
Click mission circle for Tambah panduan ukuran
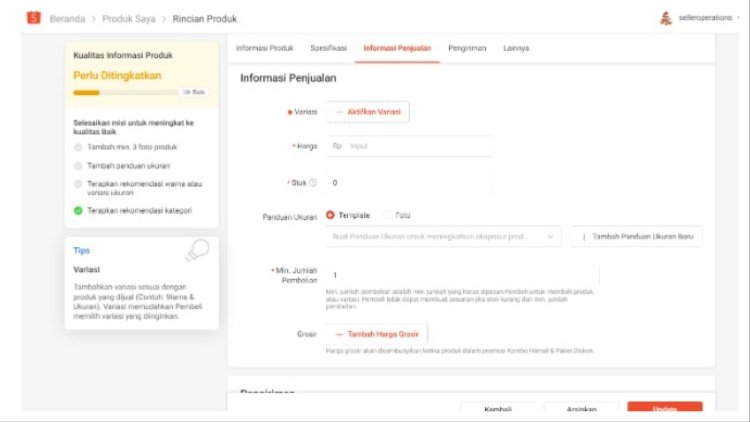[78, 165]
